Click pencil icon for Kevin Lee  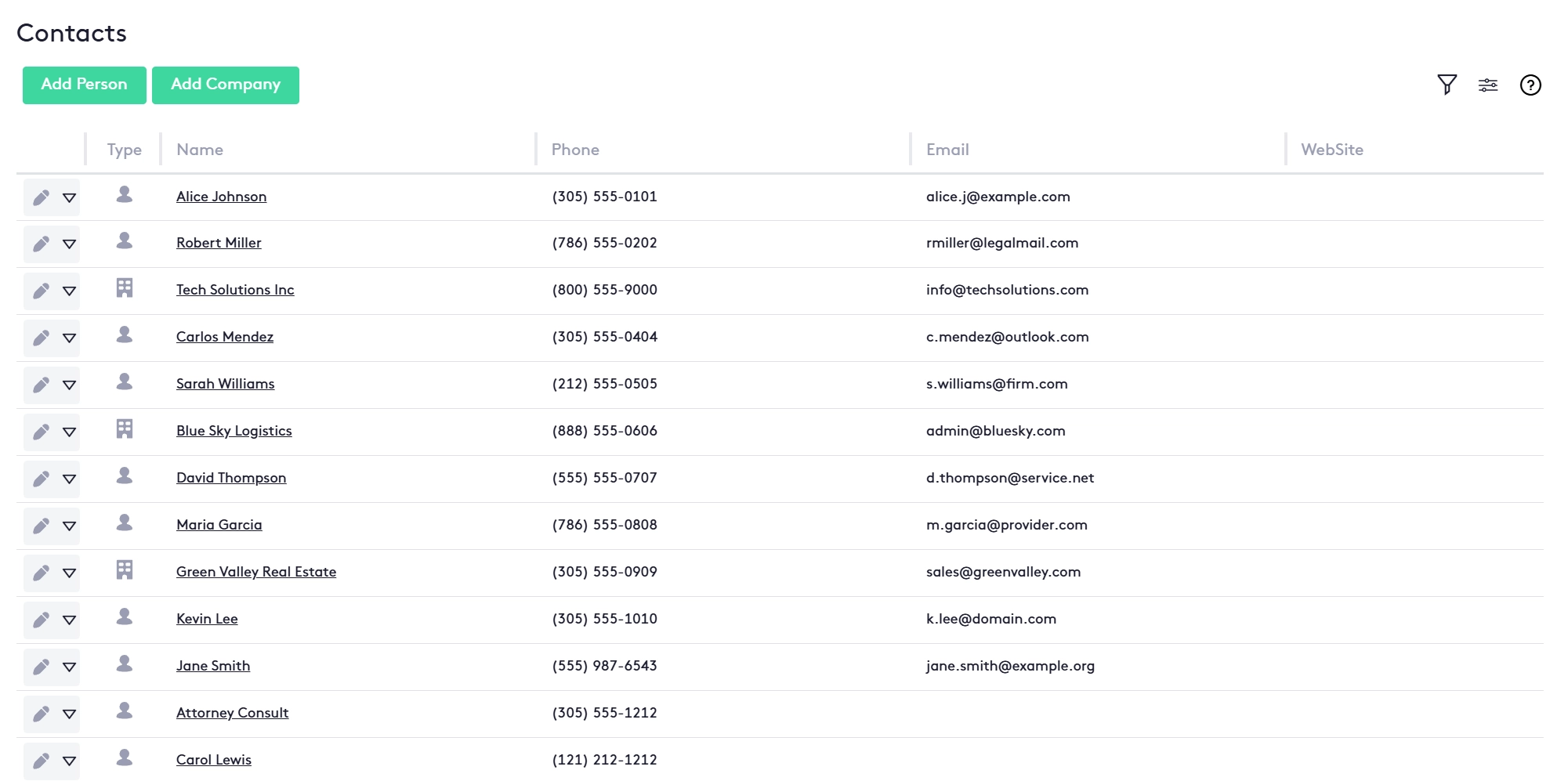click(x=41, y=620)
